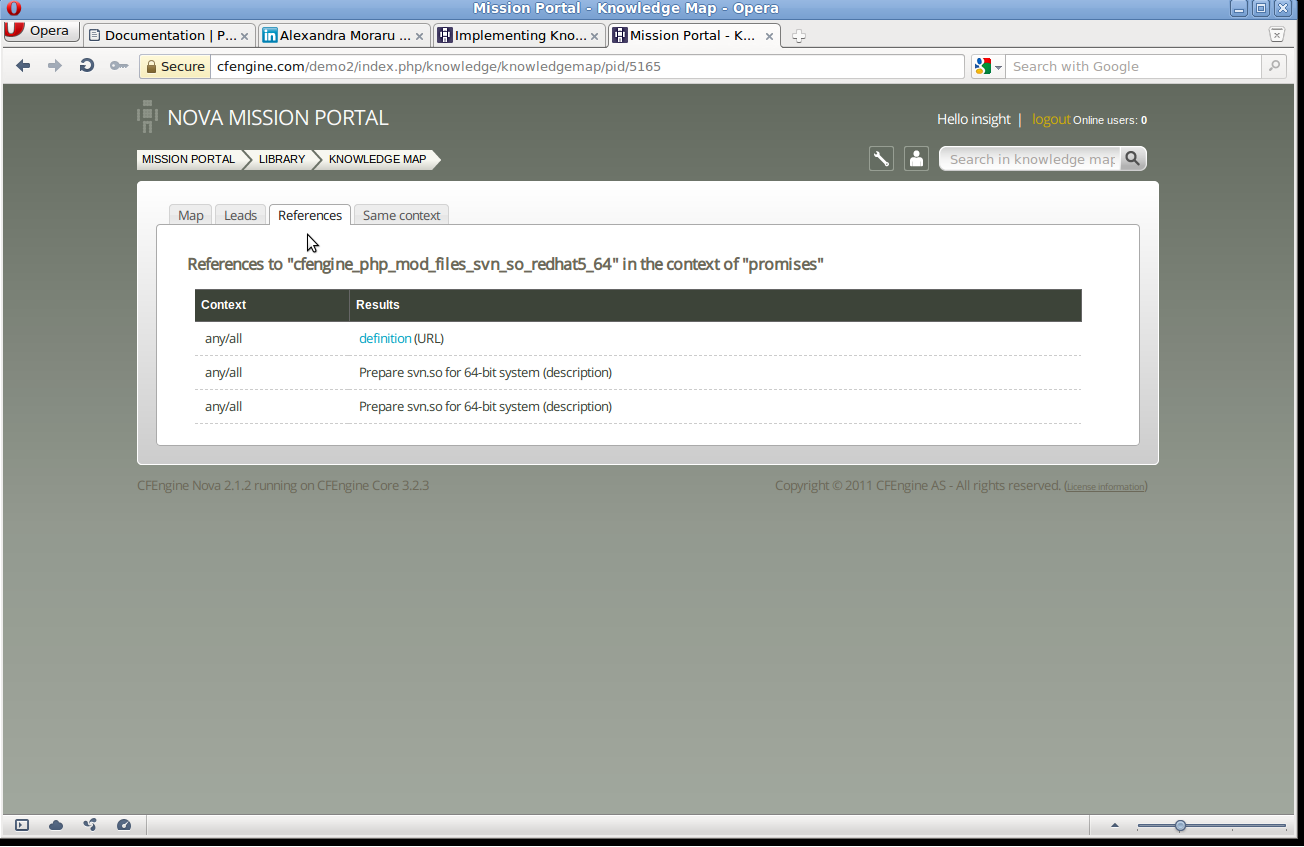Open the password manager key icon
Screen dimensions: 1304x847
pyautogui.click(x=119, y=66)
